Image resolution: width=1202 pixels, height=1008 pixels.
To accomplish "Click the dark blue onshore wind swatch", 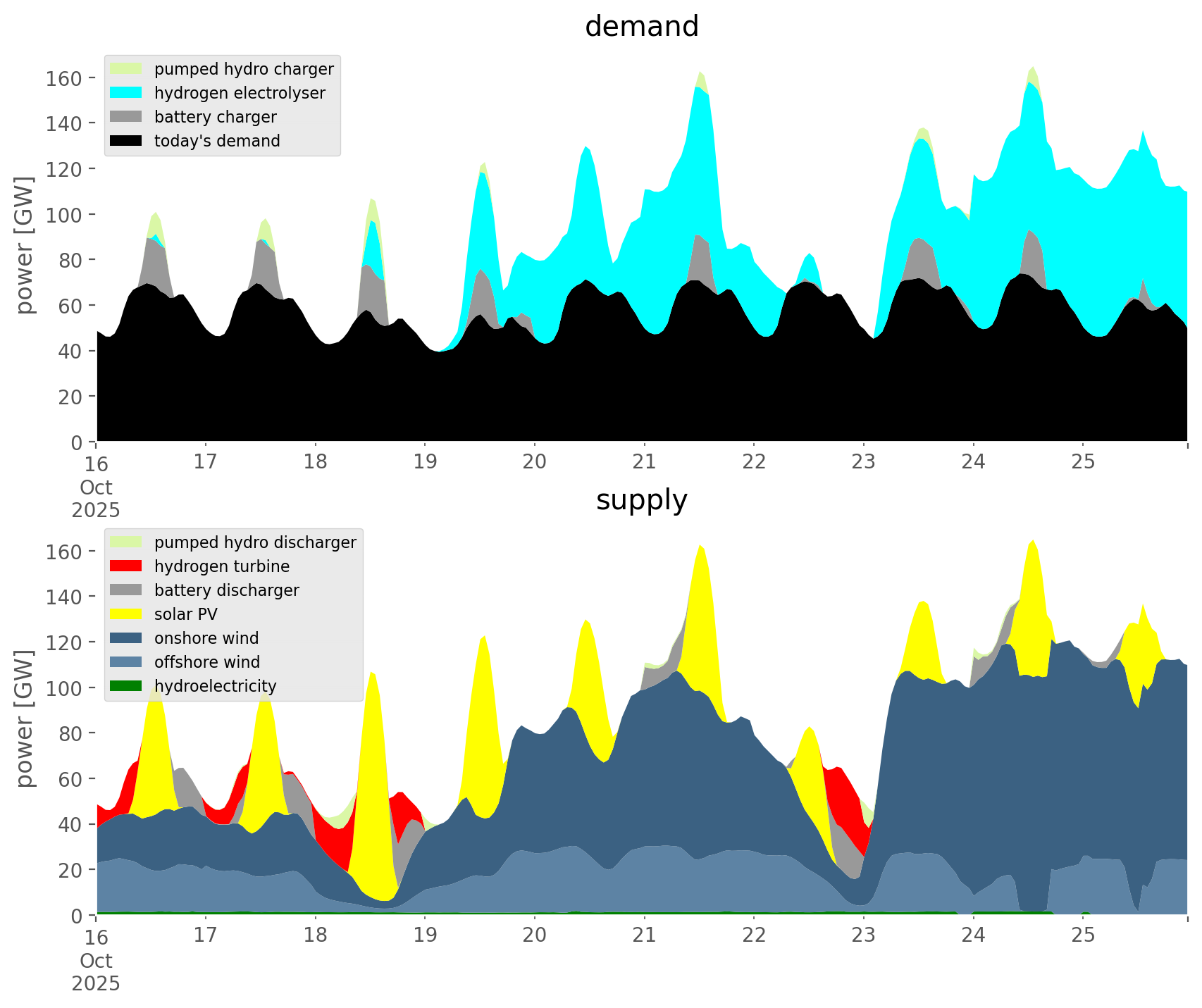I will (x=126, y=638).
